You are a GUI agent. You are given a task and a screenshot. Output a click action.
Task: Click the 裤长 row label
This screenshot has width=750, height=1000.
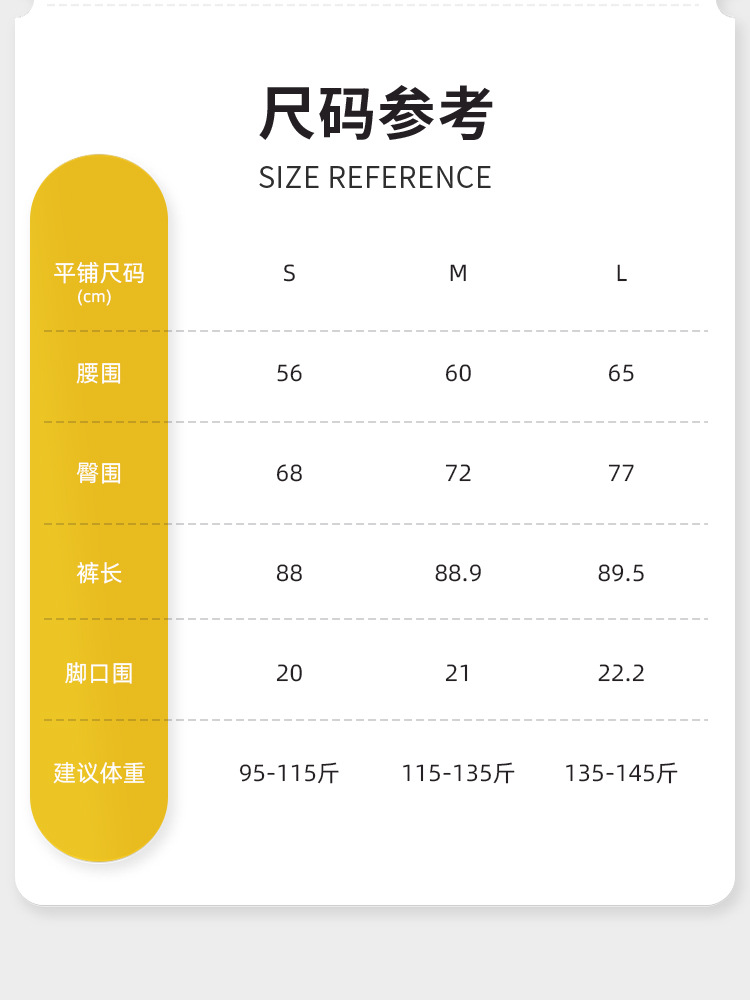pos(98,573)
